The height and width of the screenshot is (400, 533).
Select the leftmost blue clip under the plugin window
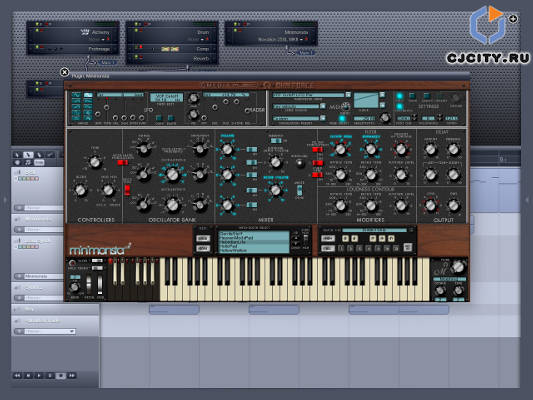(174, 309)
